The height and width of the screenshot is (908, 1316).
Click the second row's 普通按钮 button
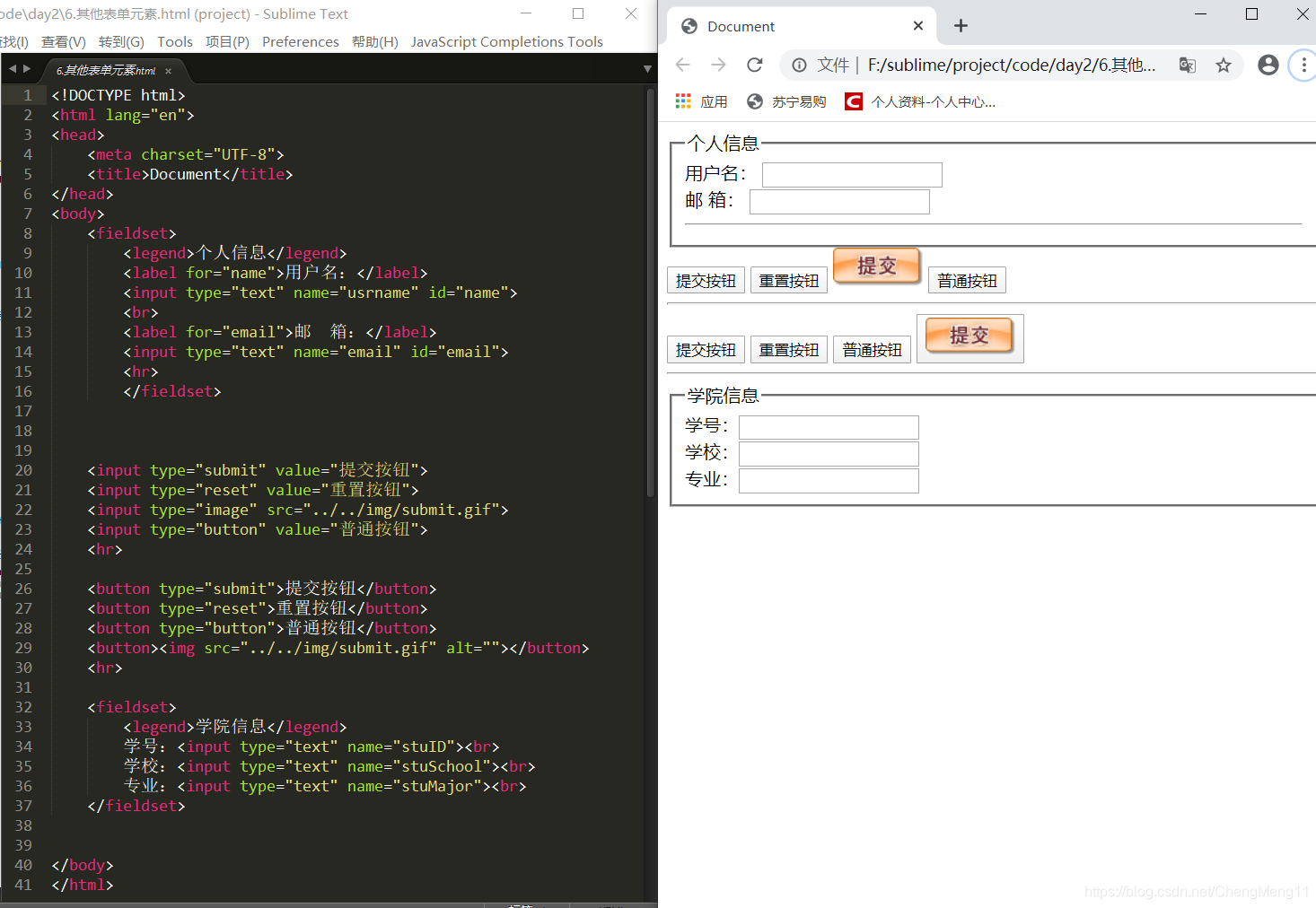pos(873,350)
